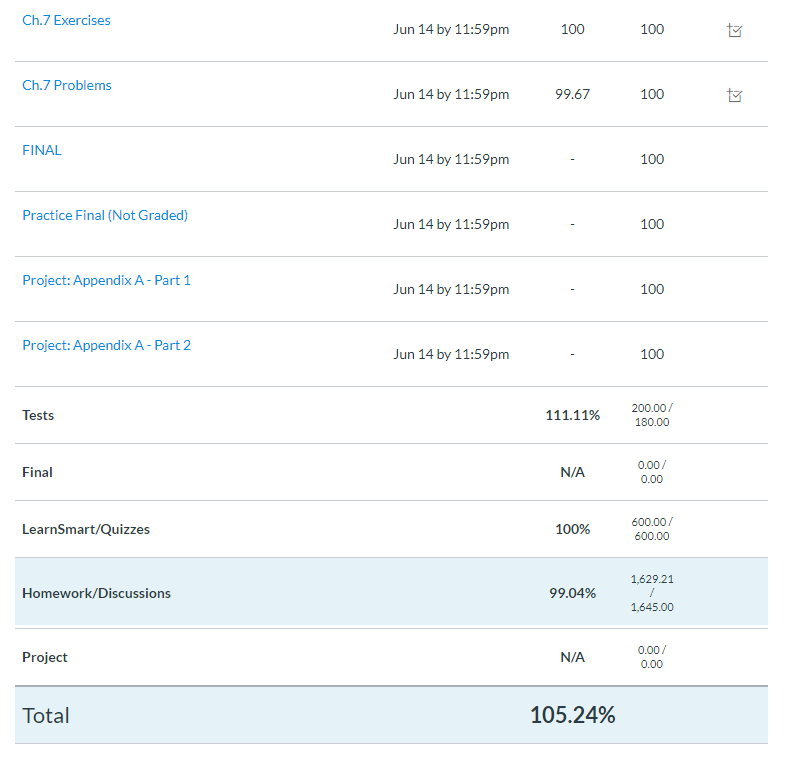The width and height of the screenshot is (785, 765).
Task: Open Ch.7 Problems submission details icon
Action: point(734,95)
